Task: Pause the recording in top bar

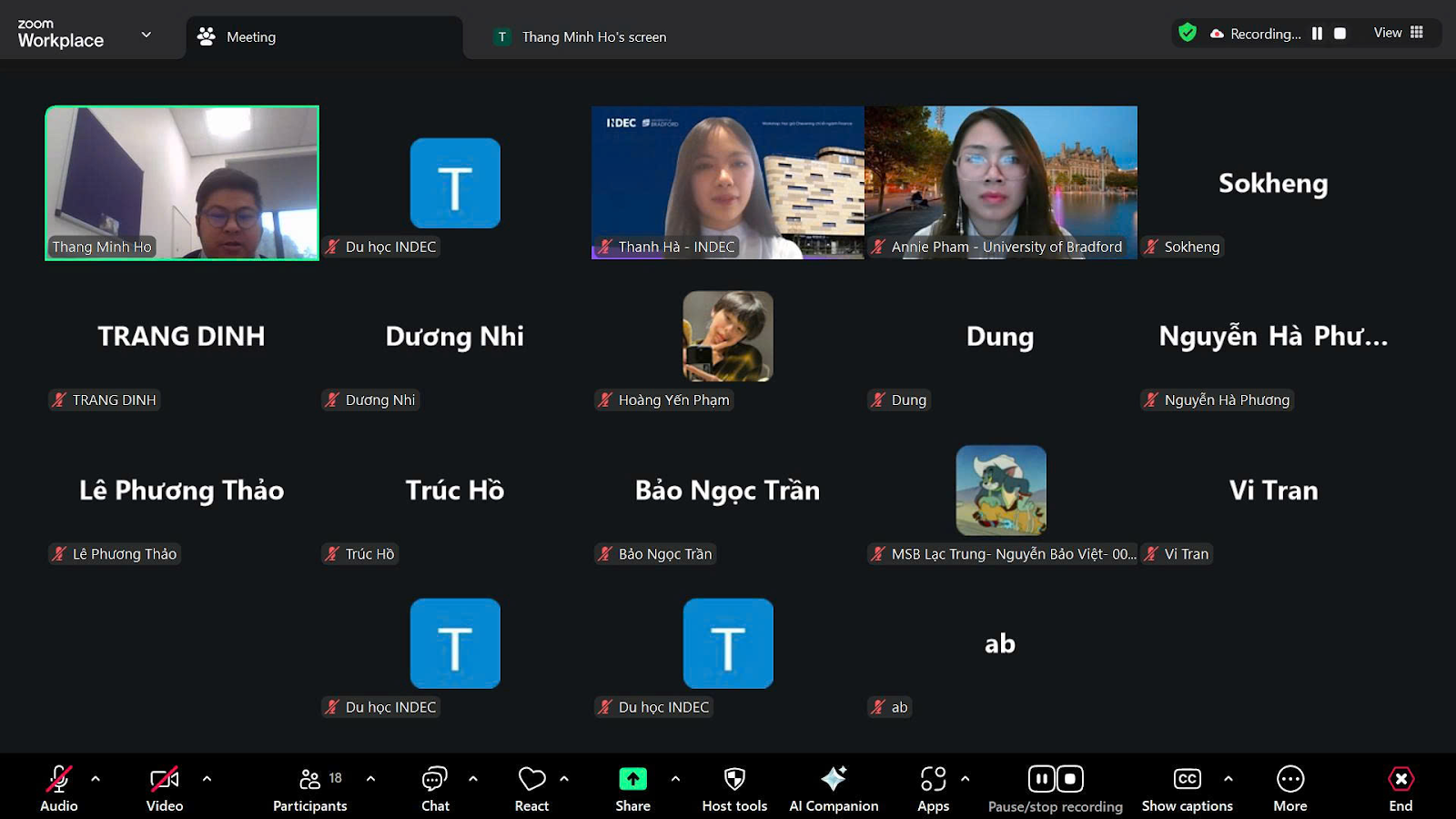Action: [x=1317, y=34]
